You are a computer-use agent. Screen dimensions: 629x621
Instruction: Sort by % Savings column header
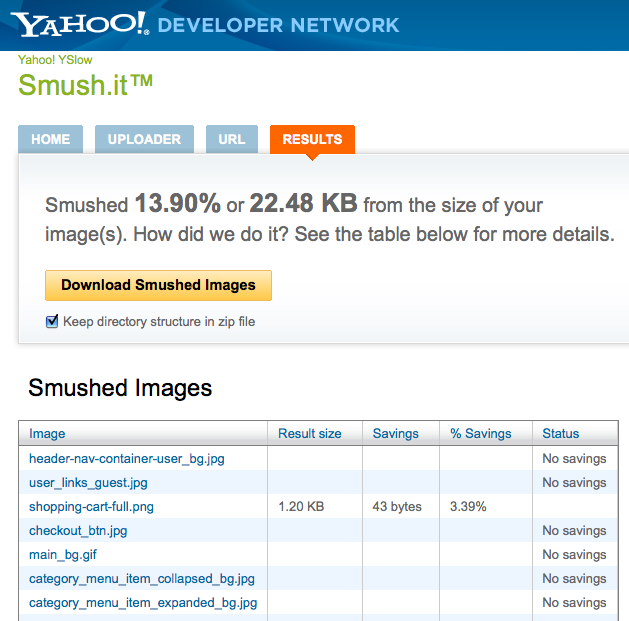[481, 433]
